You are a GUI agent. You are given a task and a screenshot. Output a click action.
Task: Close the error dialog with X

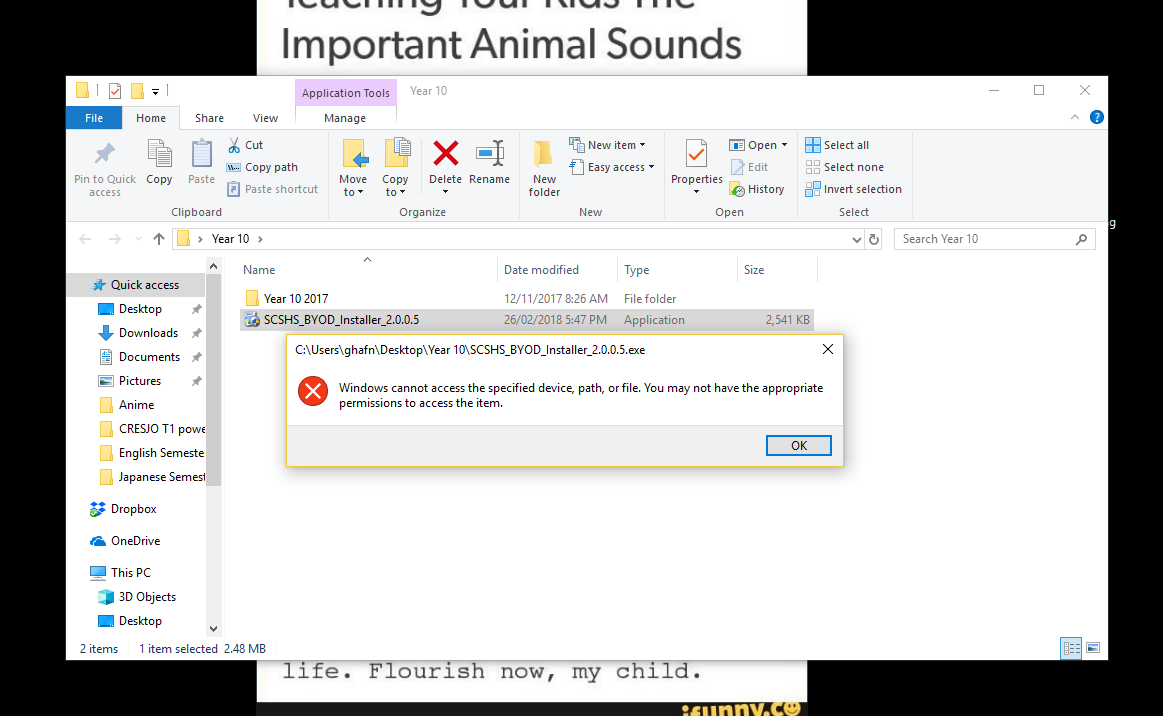click(828, 349)
